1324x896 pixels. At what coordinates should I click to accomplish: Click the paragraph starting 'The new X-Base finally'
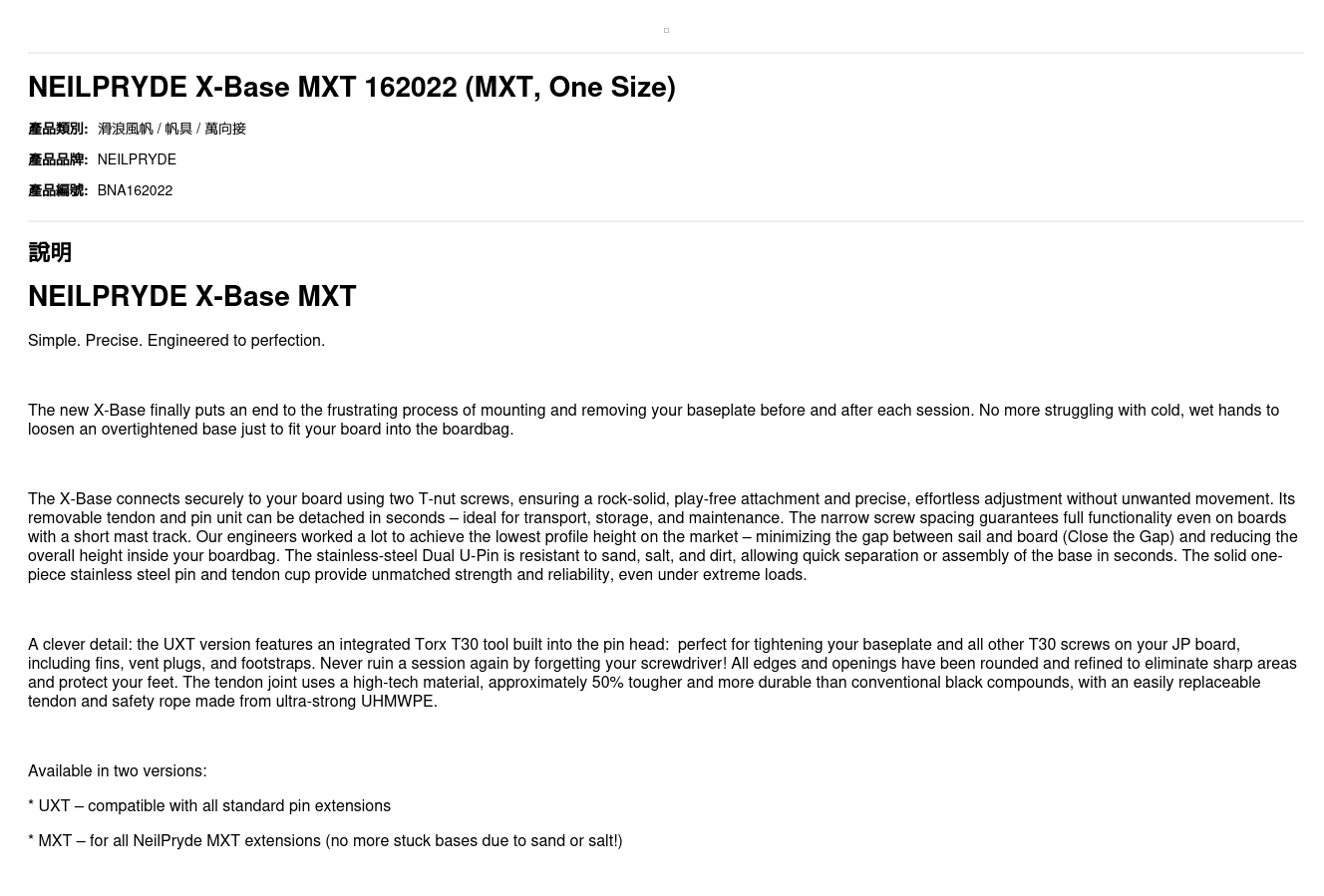point(653,420)
